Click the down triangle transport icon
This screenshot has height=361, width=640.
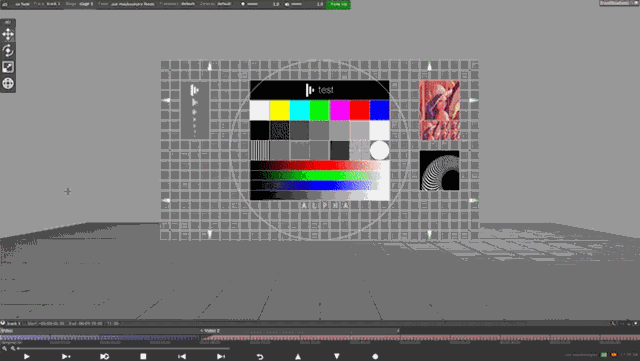[337, 357]
